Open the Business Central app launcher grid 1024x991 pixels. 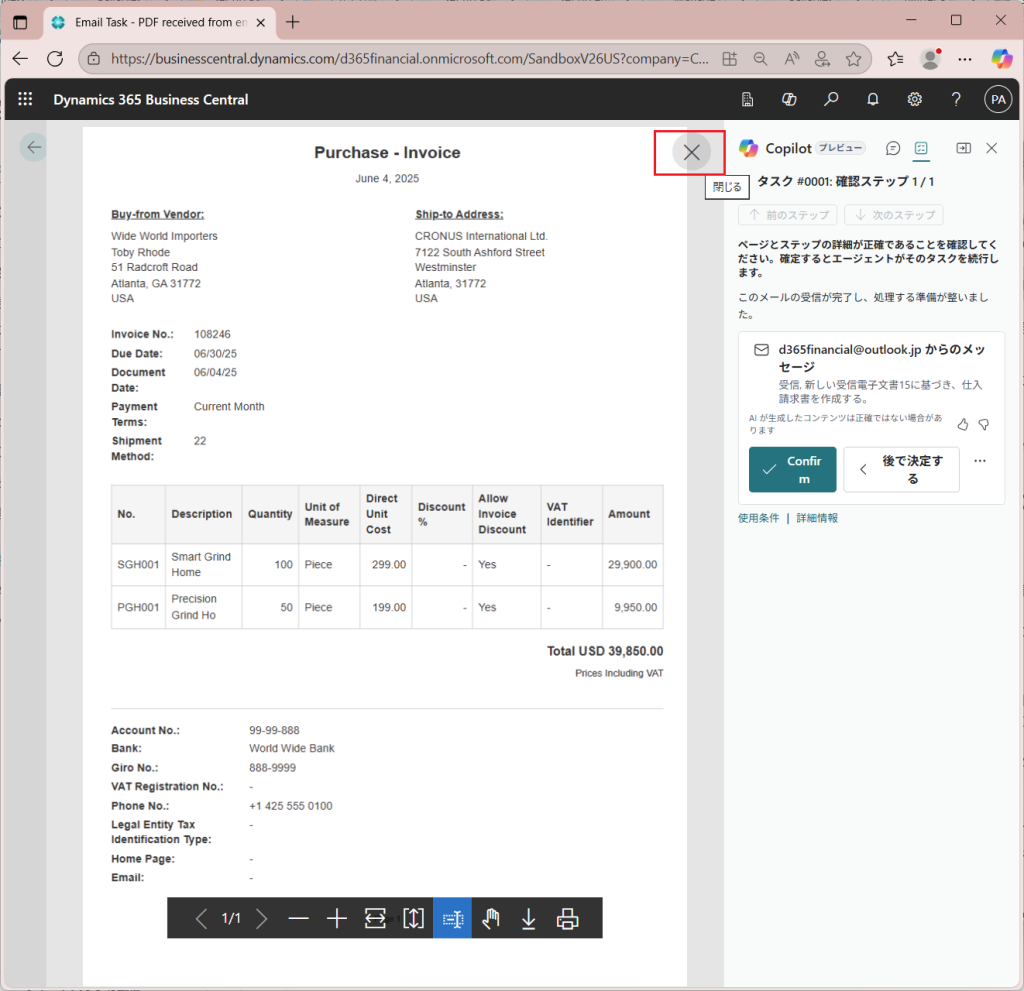[x=25, y=99]
